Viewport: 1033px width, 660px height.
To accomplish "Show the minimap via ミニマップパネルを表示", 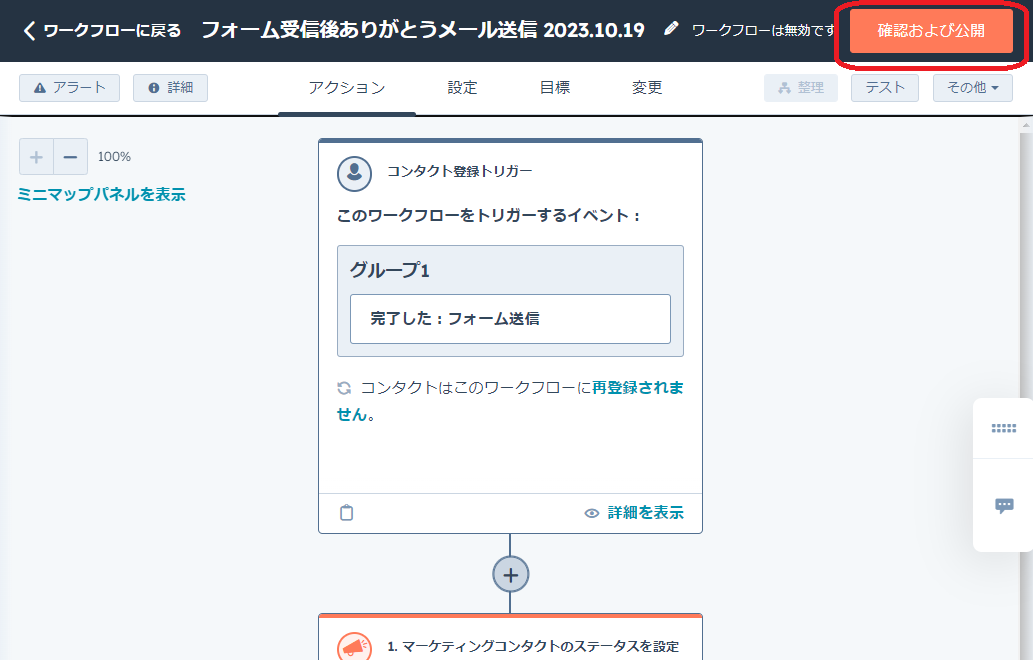I will [101, 194].
